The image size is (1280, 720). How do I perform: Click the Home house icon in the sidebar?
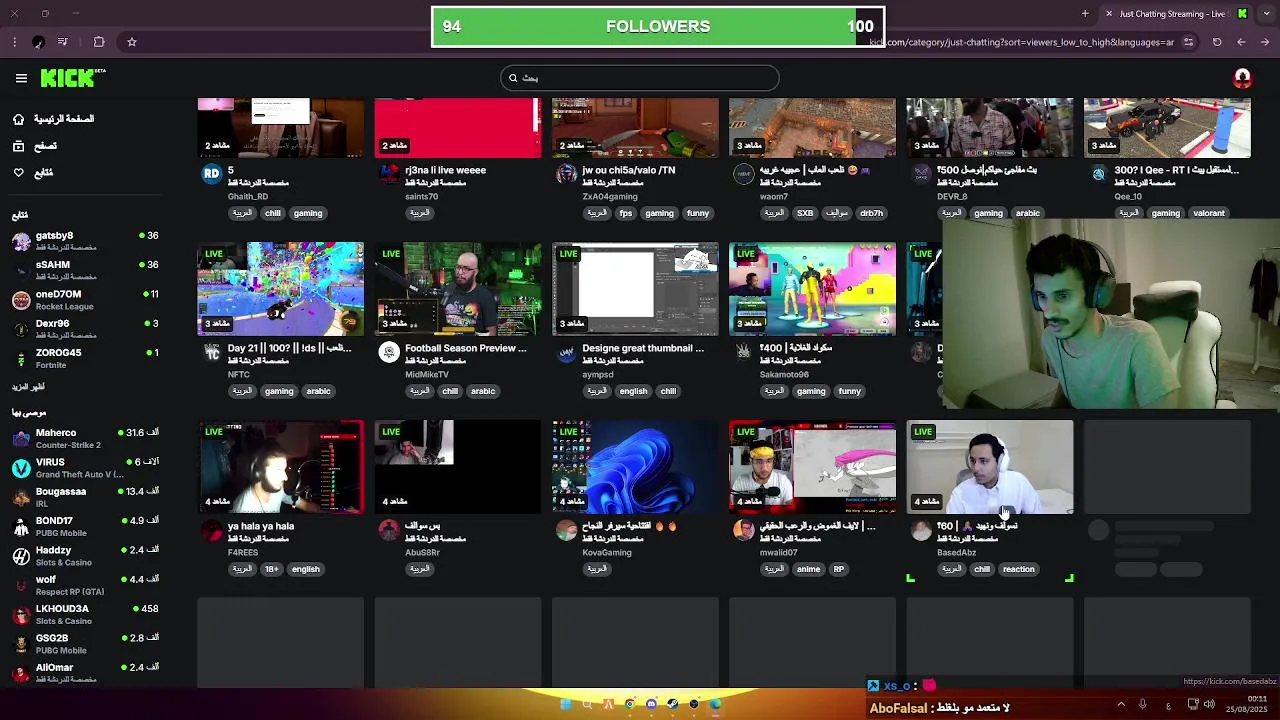tap(18, 119)
